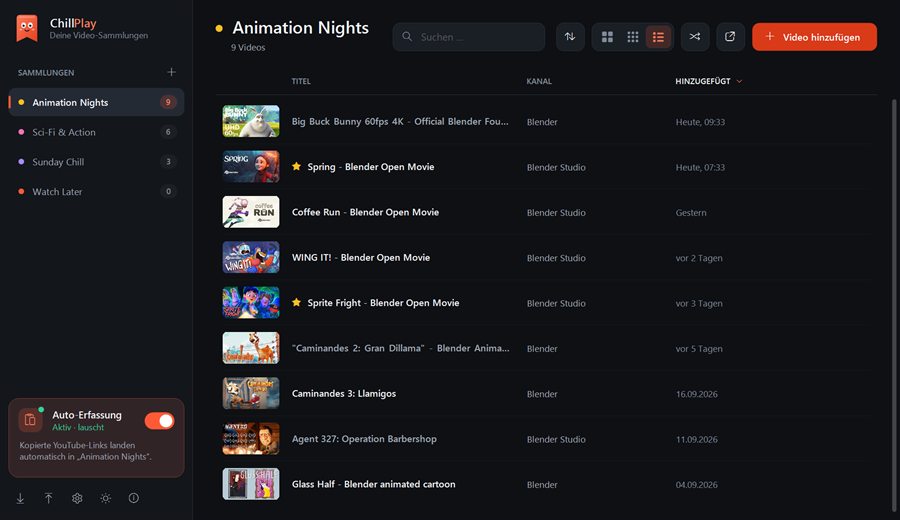The image size is (900, 520).
Task: Open Big Buck Bunny thumbnail
Action: coord(251,121)
